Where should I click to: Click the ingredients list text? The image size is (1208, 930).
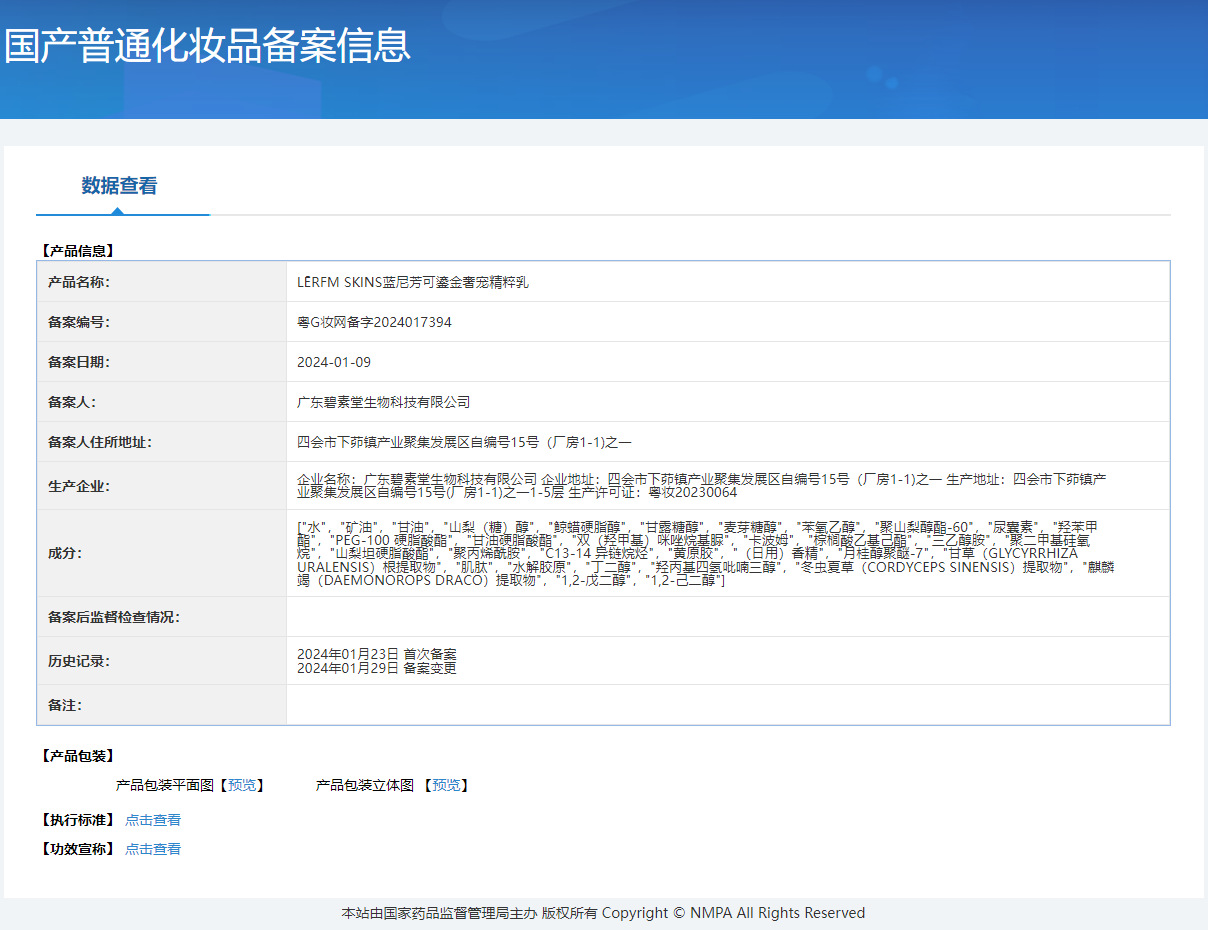[707, 553]
